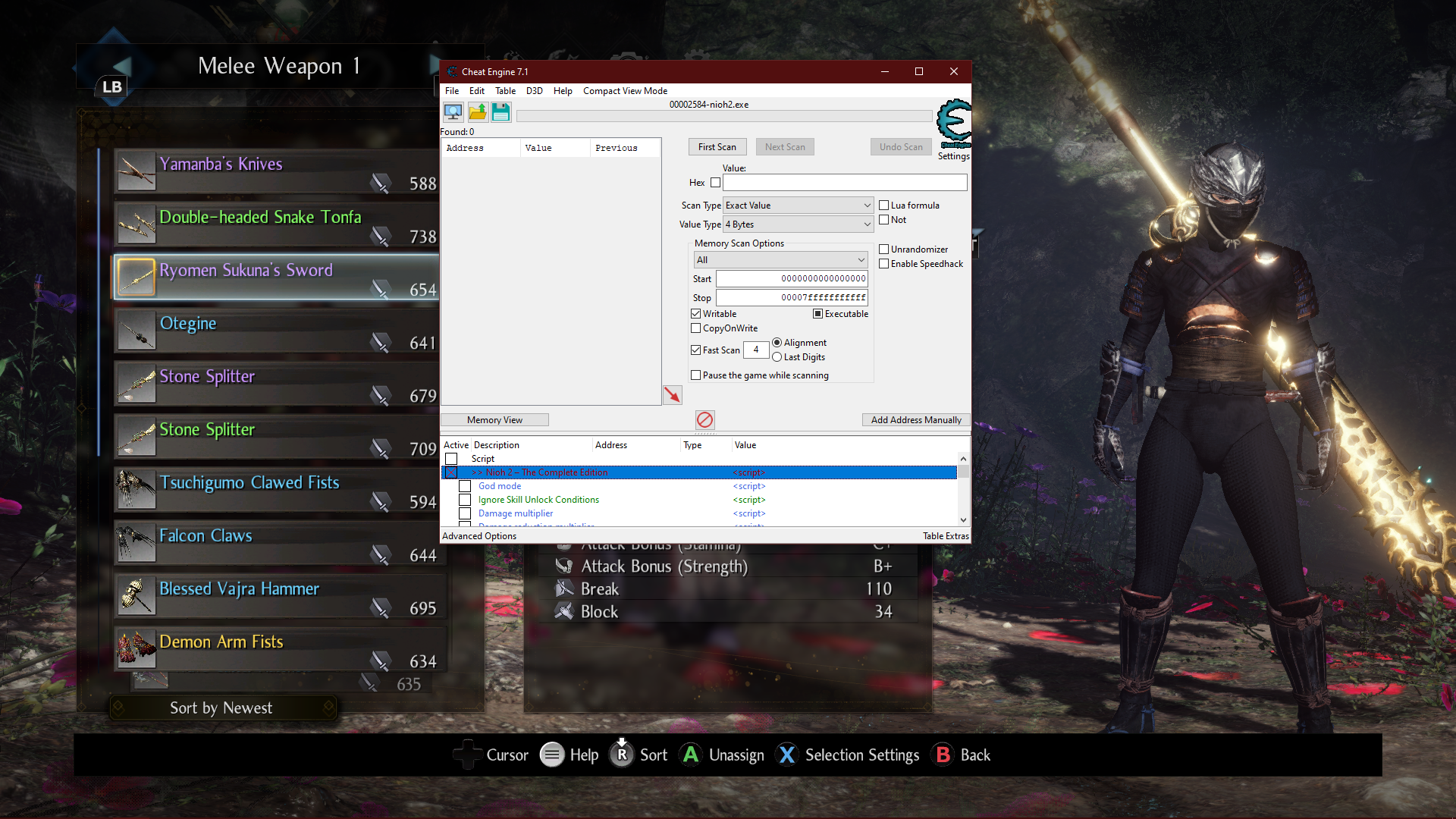Enable Speedhack checkbox
Image resolution: width=1456 pixels, height=819 pixels.
[x=883, y=263]
